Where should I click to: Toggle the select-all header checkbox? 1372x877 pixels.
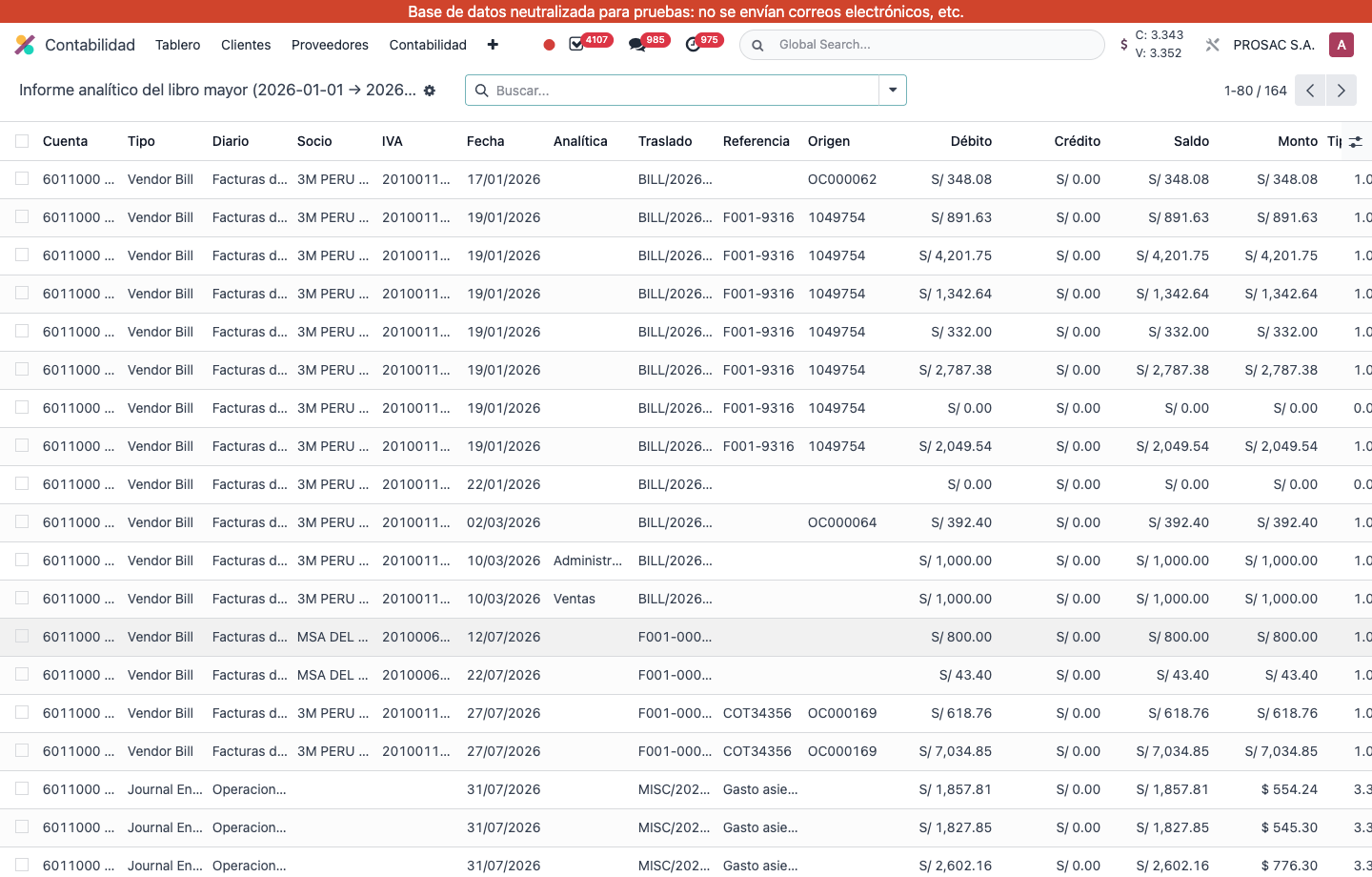(22, 141)
